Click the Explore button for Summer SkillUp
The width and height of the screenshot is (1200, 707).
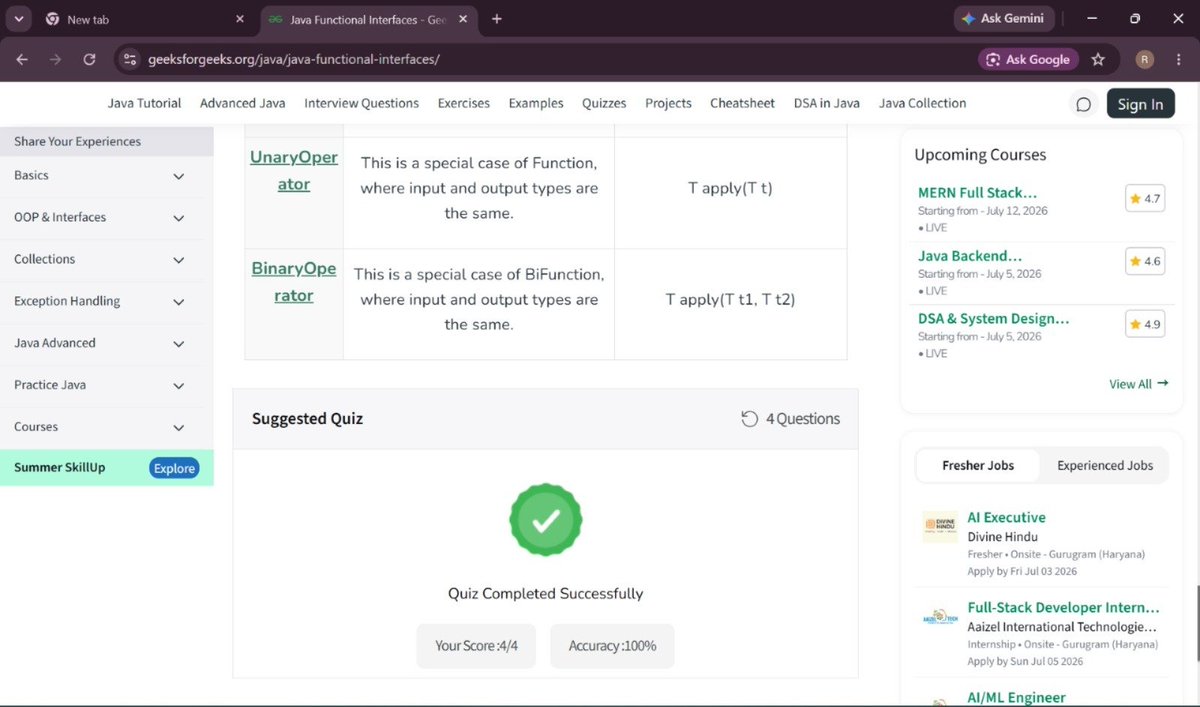(x=174, y=468)
